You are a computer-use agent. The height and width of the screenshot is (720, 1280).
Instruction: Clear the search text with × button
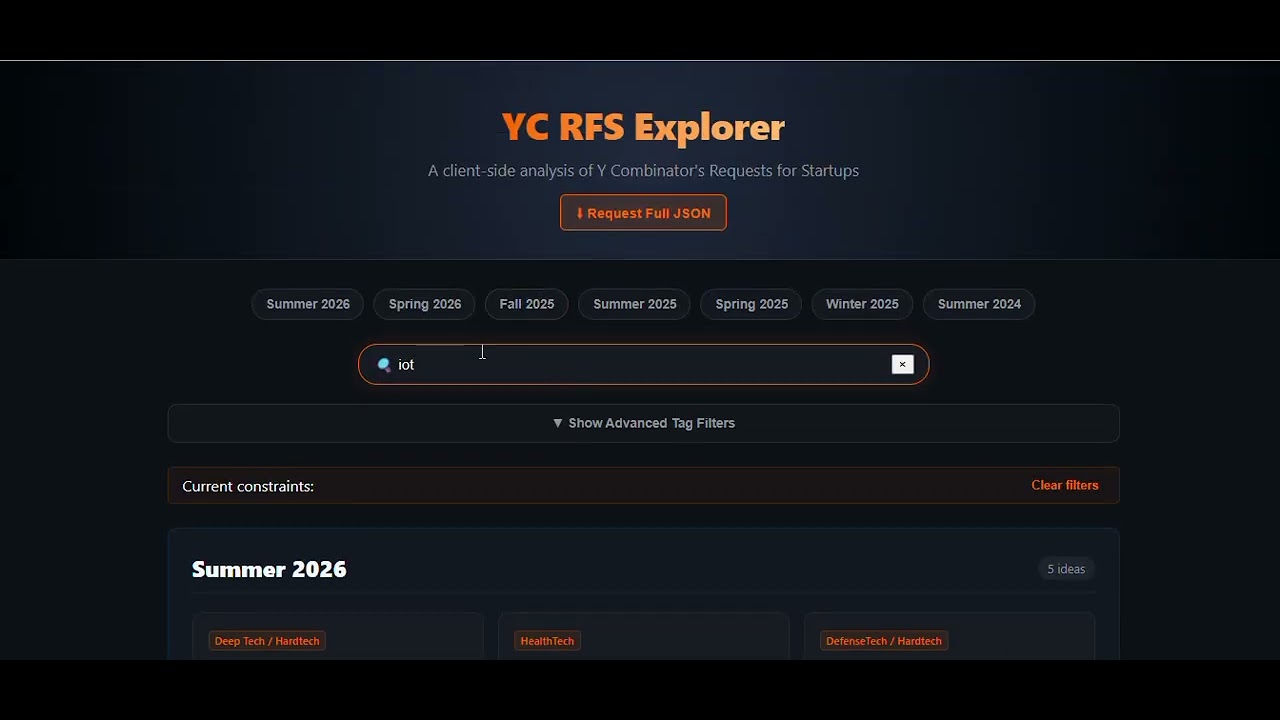(902, 365)
